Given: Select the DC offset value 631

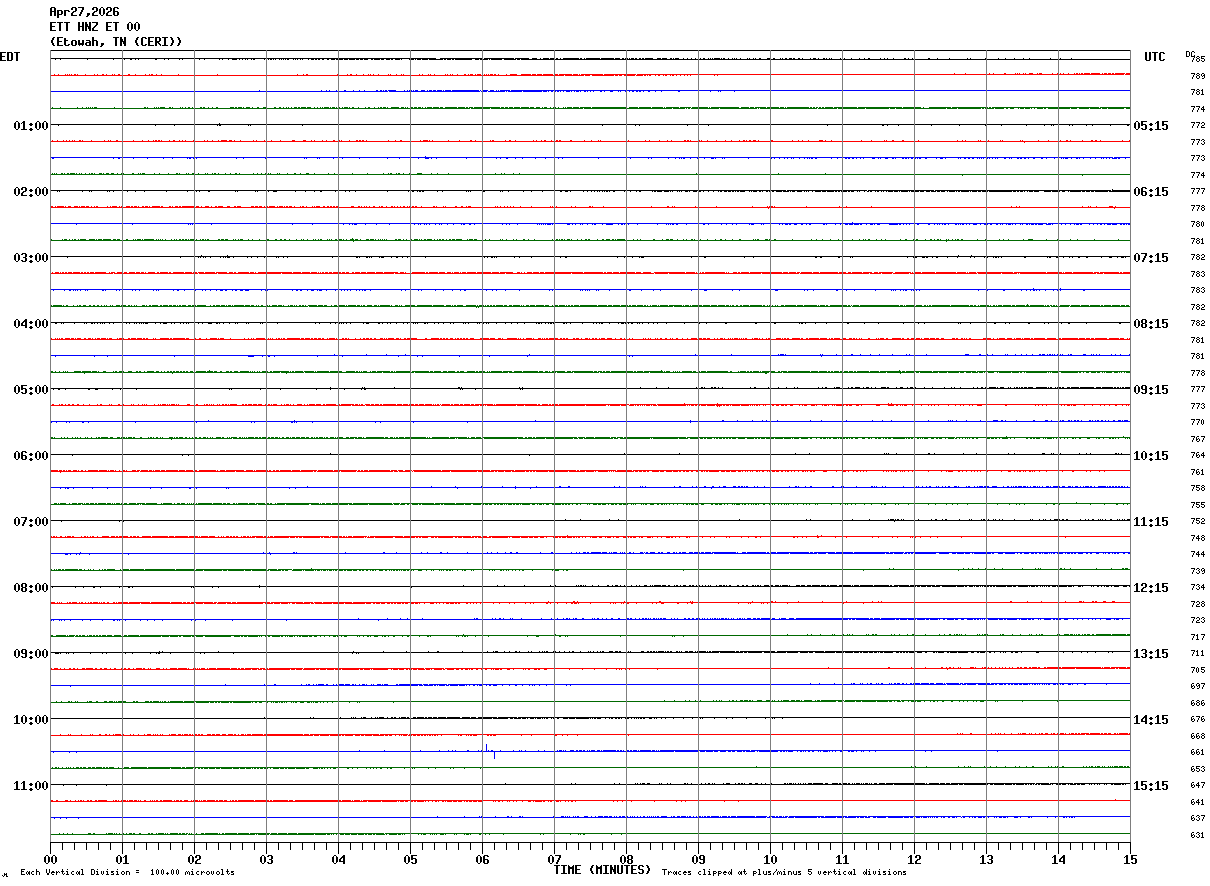Looking at the screenshot, I should tap(1197, 835).
